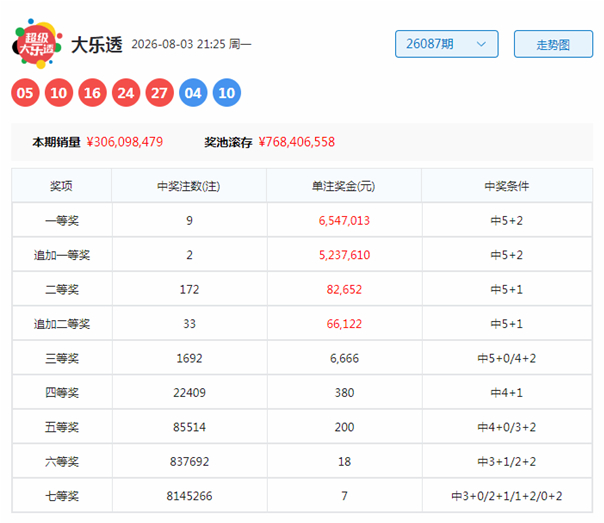The height and width of the screenshot is (523, 604).
Task: Click the prize amount 5,237,610
Action: 344,255
